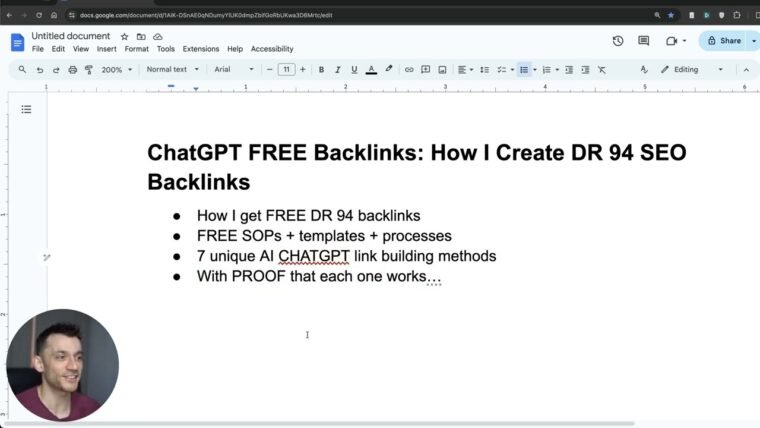Open the browser extensions puzzle icon

coord(737,15)
